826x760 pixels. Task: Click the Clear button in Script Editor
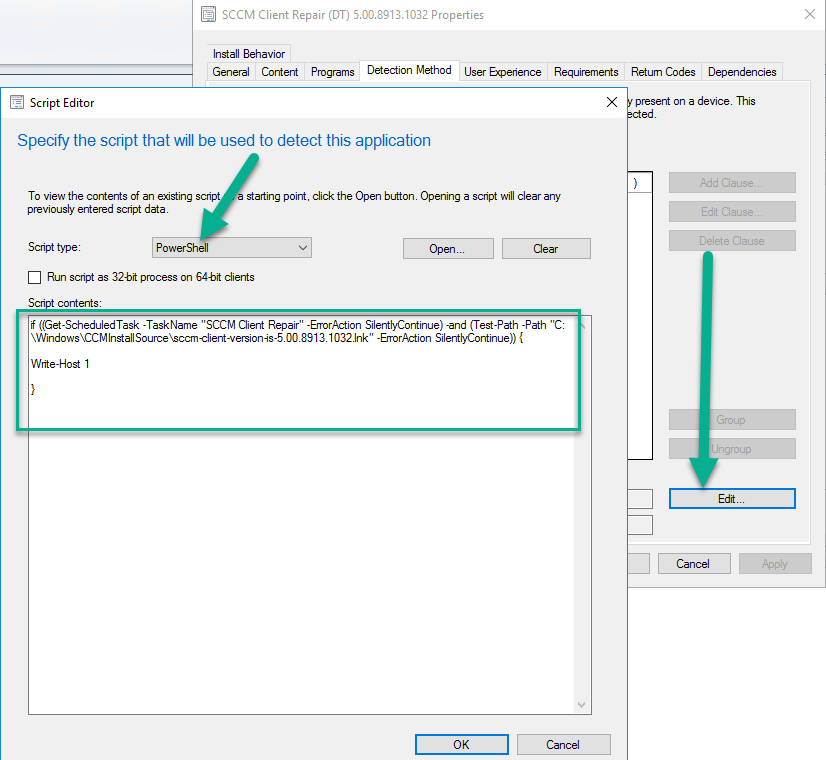(546, 249)
